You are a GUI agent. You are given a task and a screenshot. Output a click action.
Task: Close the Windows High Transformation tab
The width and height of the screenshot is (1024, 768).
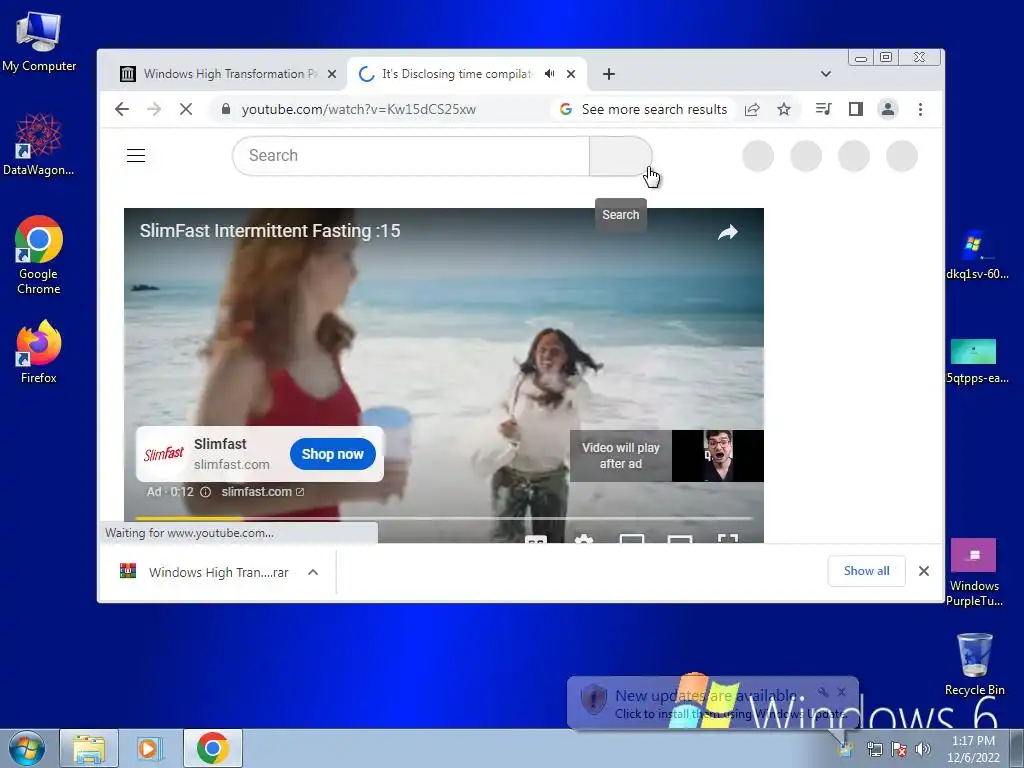[x=332, y=74]
